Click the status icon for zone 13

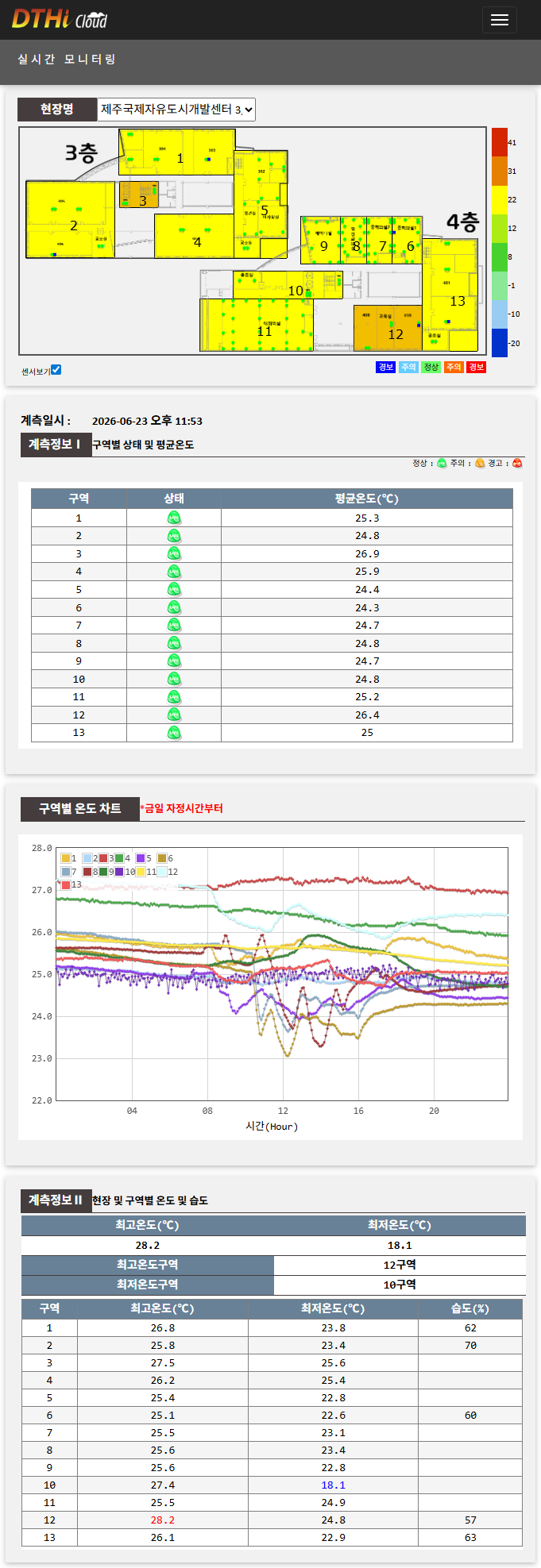pos(174,733)
